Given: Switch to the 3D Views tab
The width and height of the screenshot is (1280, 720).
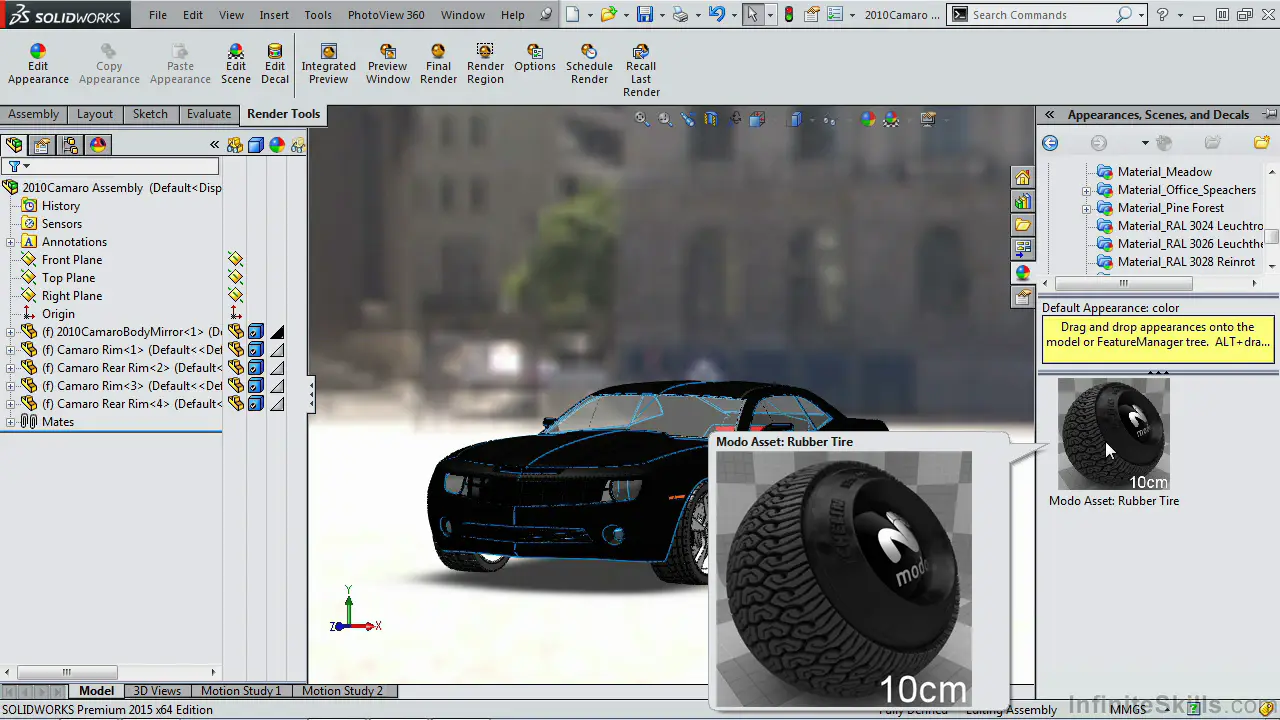Looking at the screenshot, I should coord(158,691).
